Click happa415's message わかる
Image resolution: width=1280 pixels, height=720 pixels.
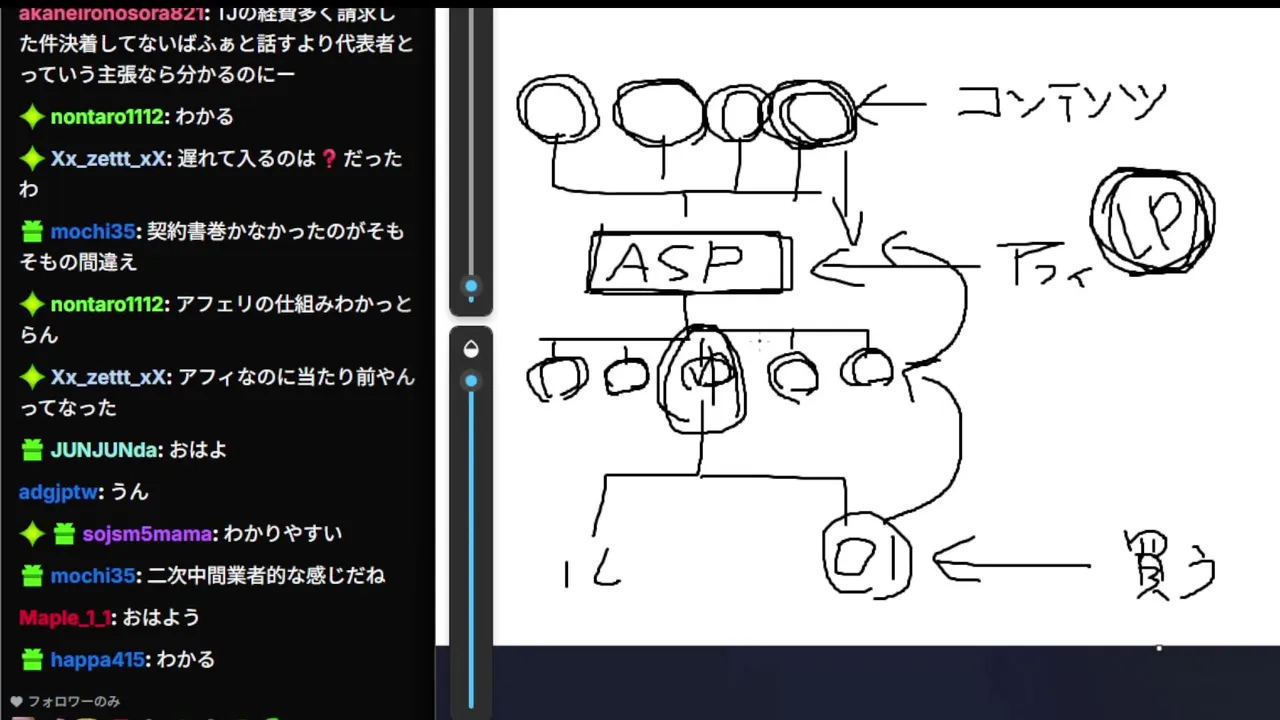click(185, 660)
